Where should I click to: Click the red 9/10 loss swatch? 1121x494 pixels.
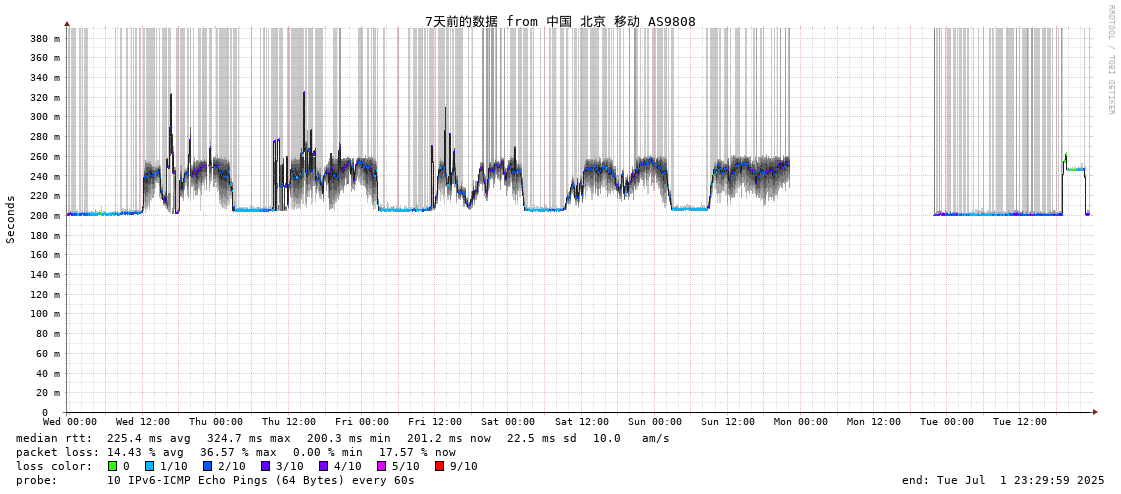tap(440, 466)
